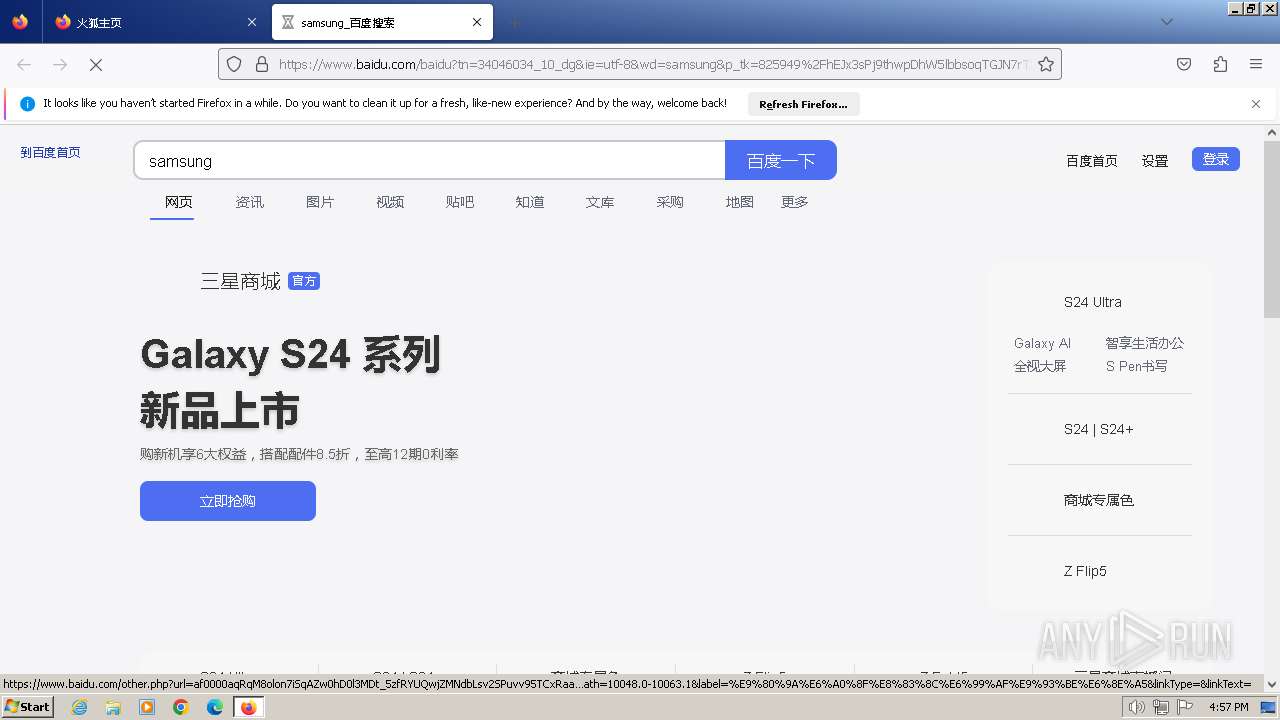Open the Galaxy S24 系列 headline
The width and height of the screenshot is (1280, 720).
290,355
